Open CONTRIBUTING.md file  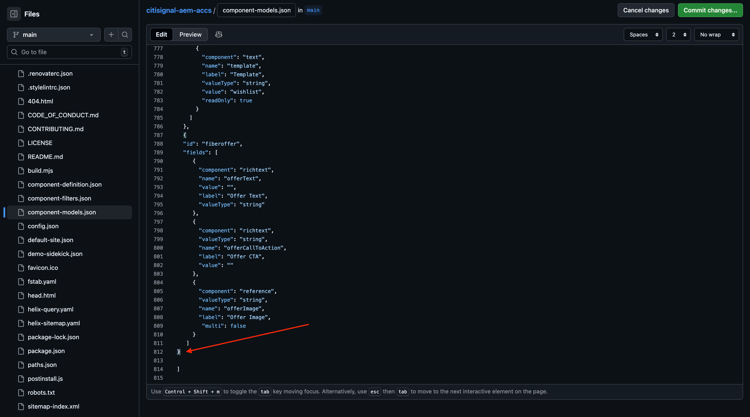pyautogui.click(x=55, y=129)
